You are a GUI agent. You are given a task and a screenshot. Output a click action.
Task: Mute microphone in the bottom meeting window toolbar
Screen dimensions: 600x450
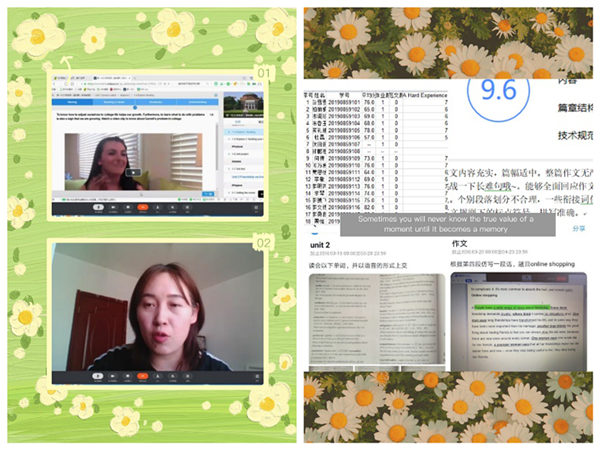98,377
